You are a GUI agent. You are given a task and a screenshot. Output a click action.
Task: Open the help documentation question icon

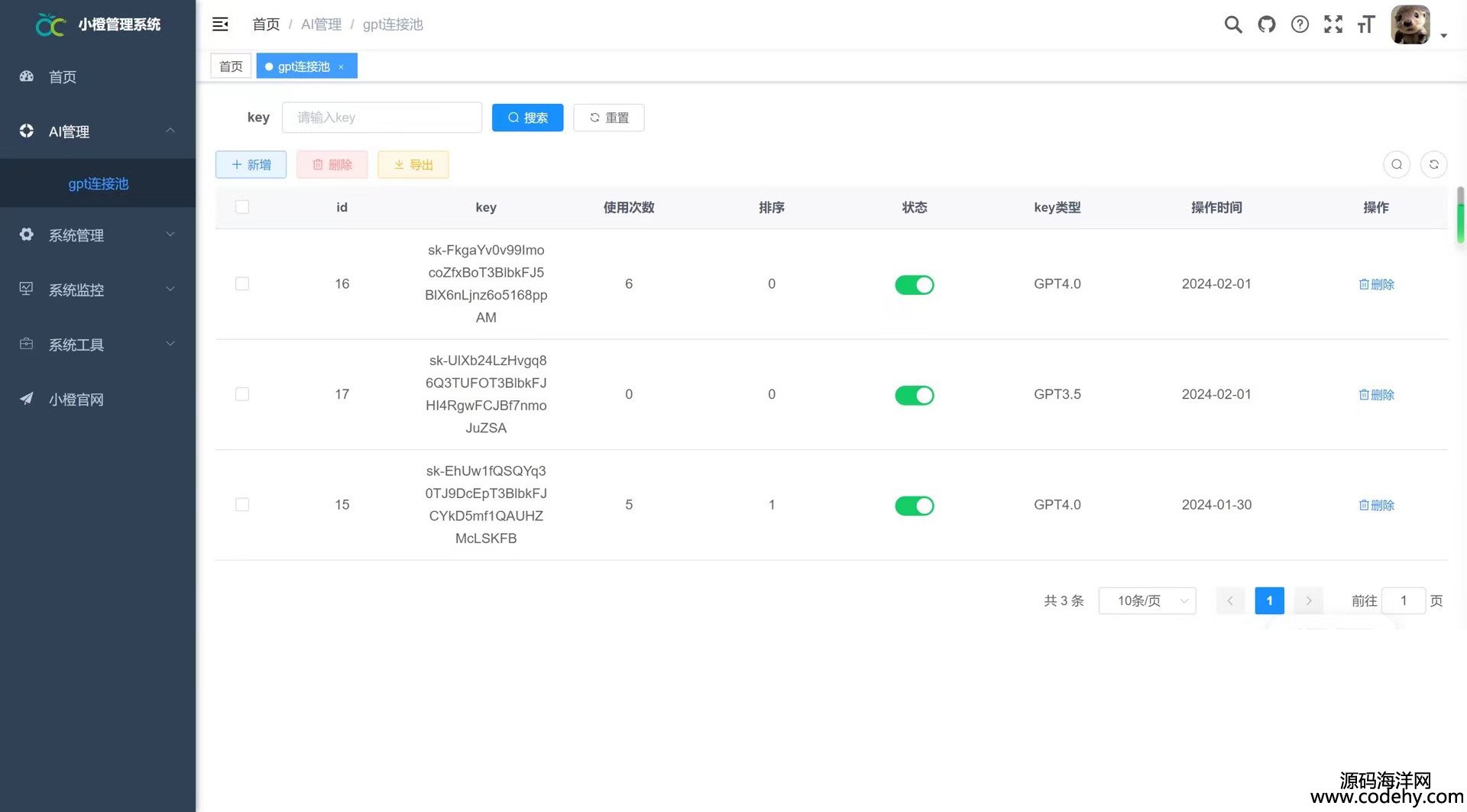pos(1299,24)
